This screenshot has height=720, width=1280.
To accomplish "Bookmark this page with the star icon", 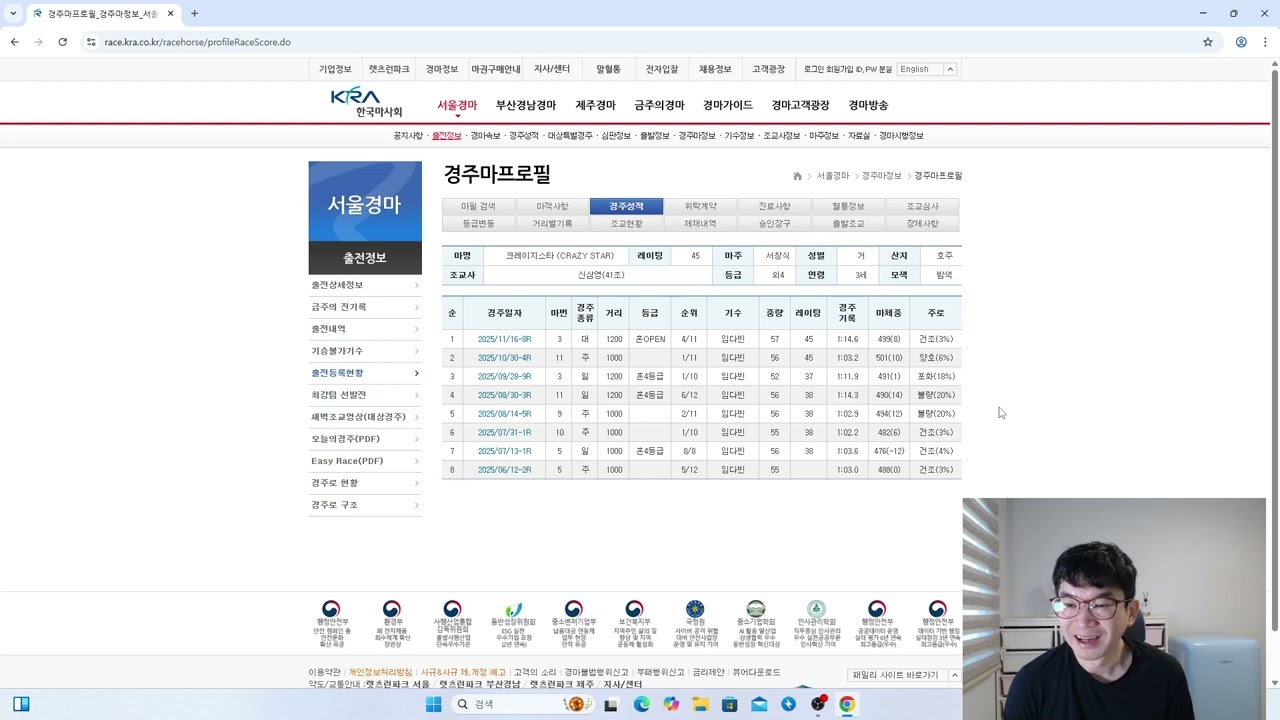I will click(x=1208, y=42).
